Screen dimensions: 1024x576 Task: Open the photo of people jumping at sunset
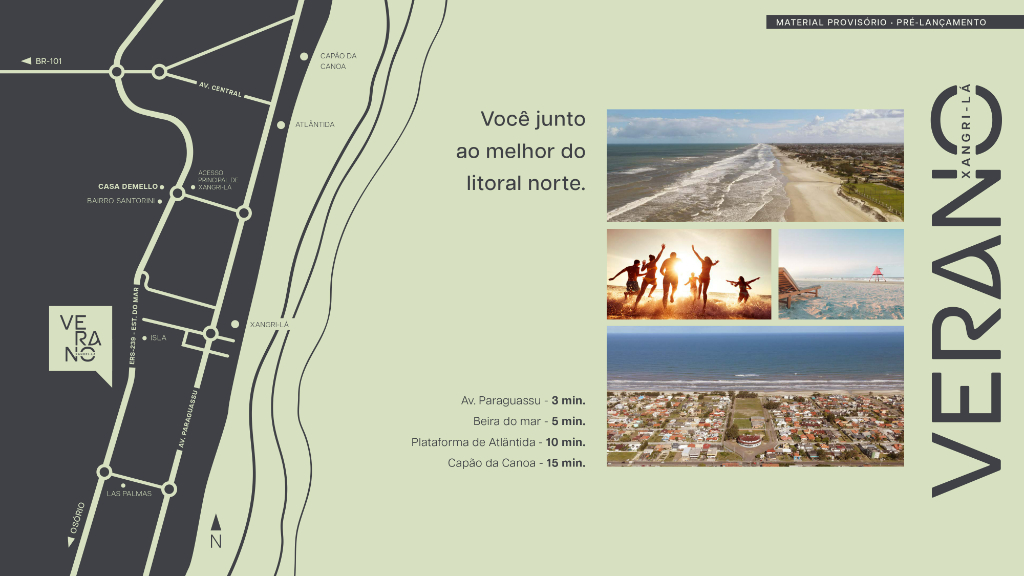point(689,274)
